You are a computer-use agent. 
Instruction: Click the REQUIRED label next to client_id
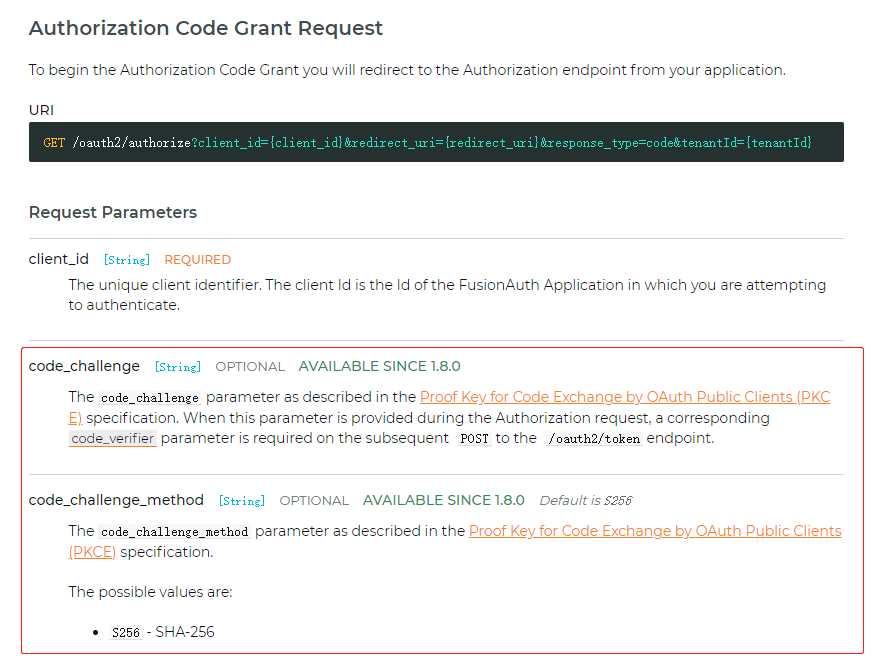197,259
